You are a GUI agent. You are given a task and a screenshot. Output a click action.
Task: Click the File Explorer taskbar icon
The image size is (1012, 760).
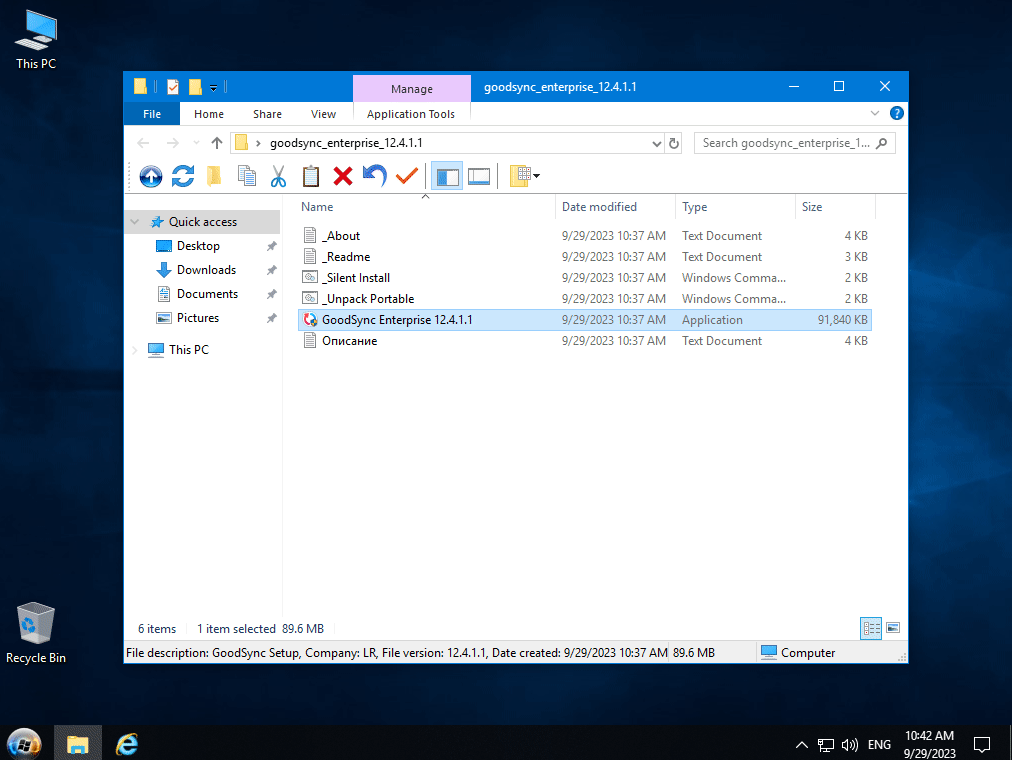coord(77,744)
